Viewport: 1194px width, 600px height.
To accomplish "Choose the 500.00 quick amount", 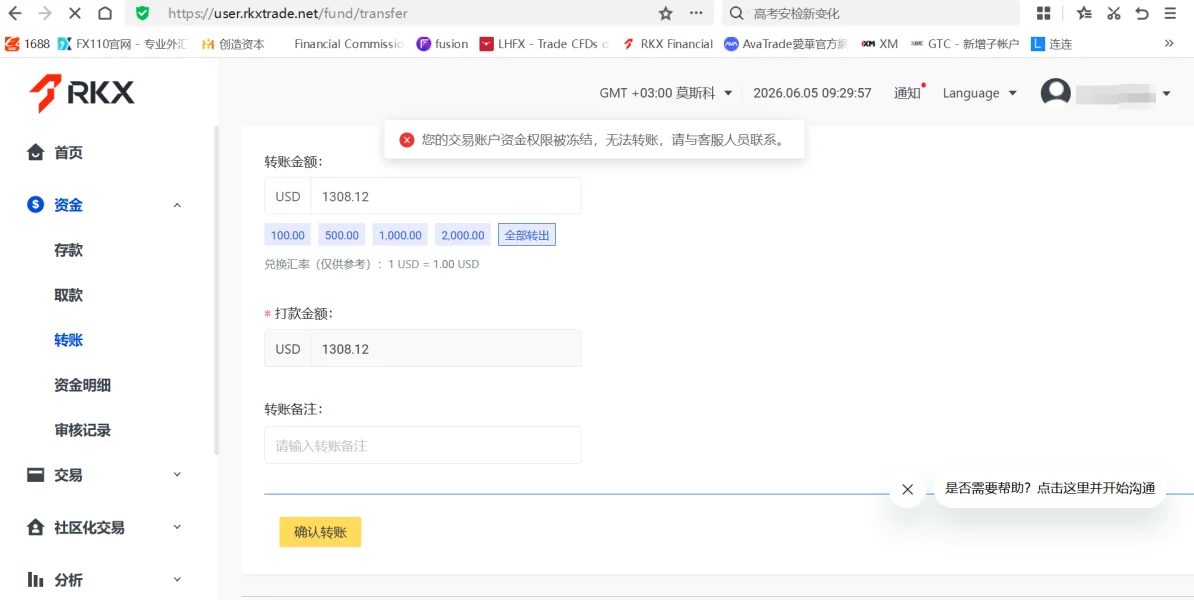I will (341, 235).
